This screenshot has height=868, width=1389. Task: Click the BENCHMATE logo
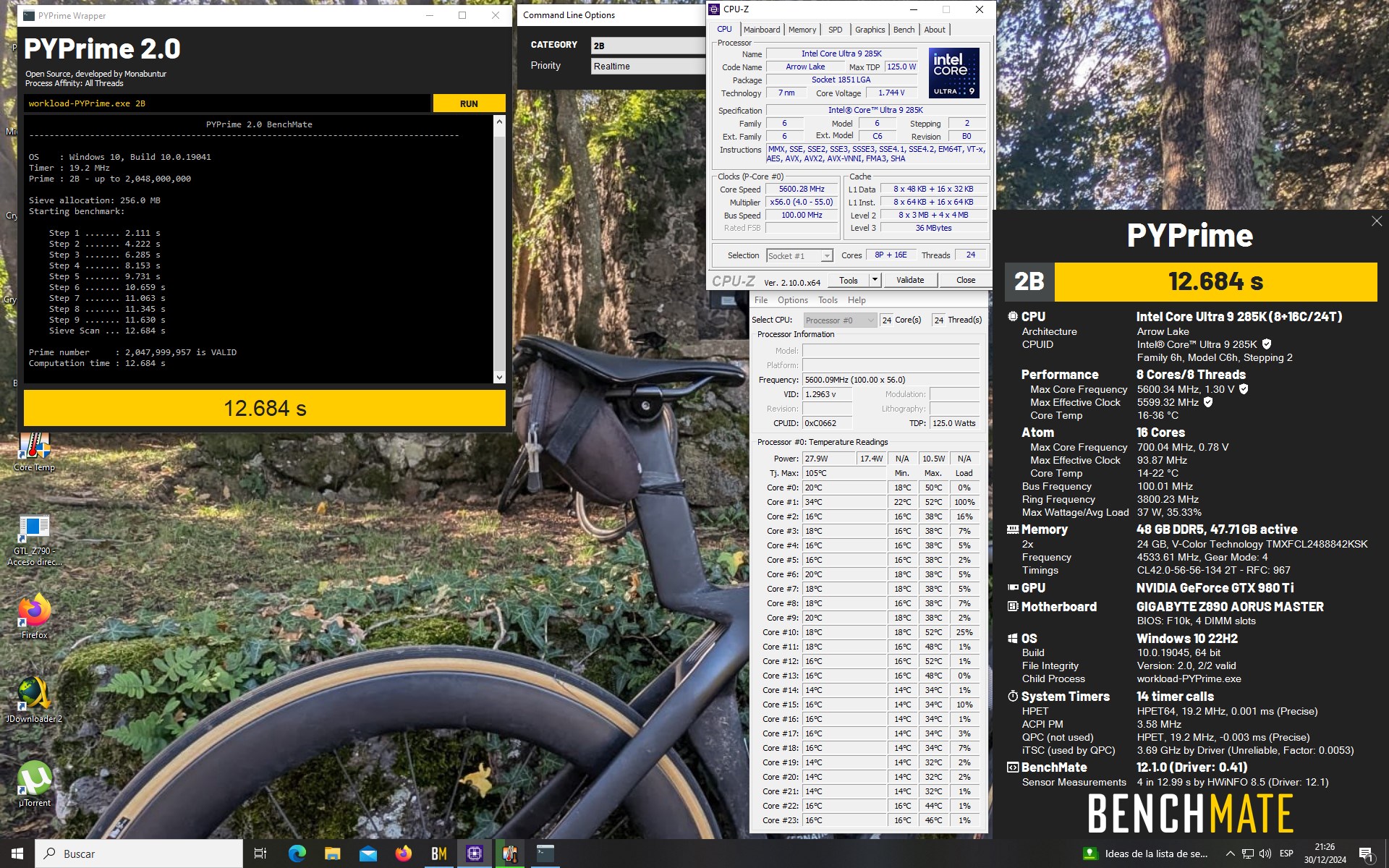tap(1191, 814)
